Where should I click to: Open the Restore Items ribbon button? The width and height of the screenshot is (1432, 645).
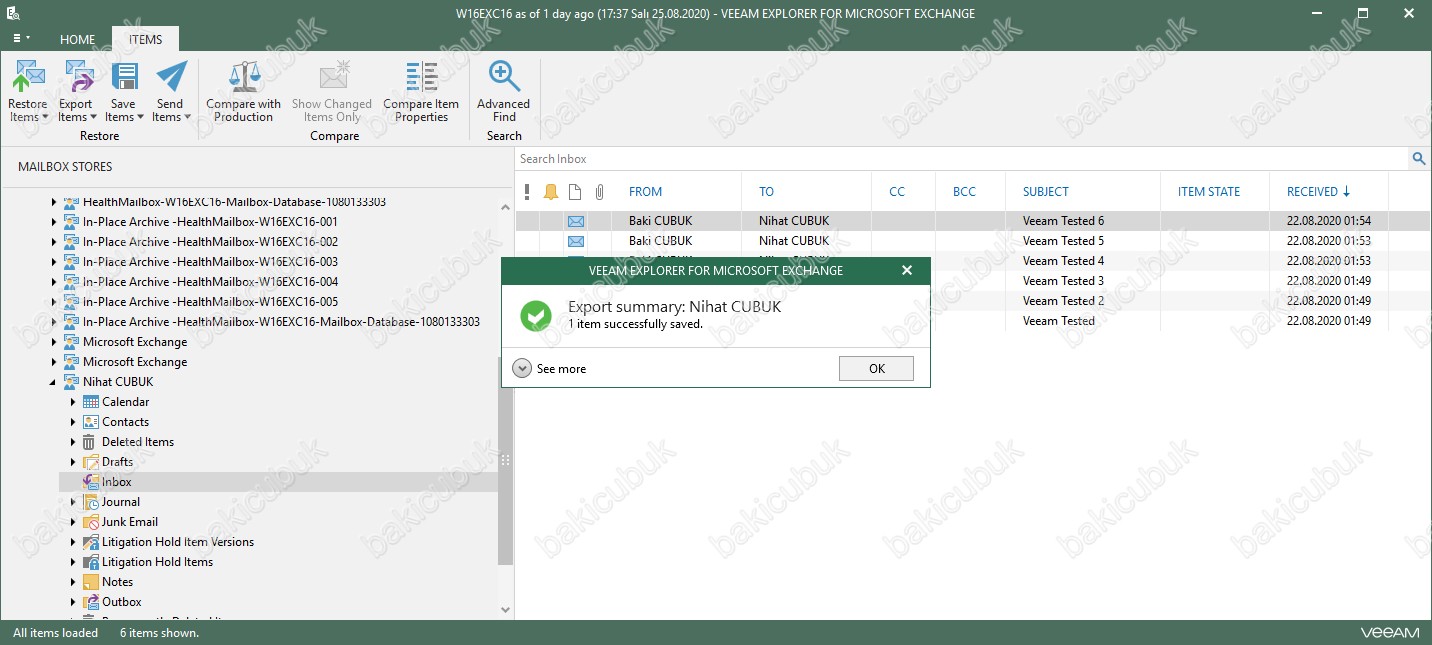coord(28,92)
